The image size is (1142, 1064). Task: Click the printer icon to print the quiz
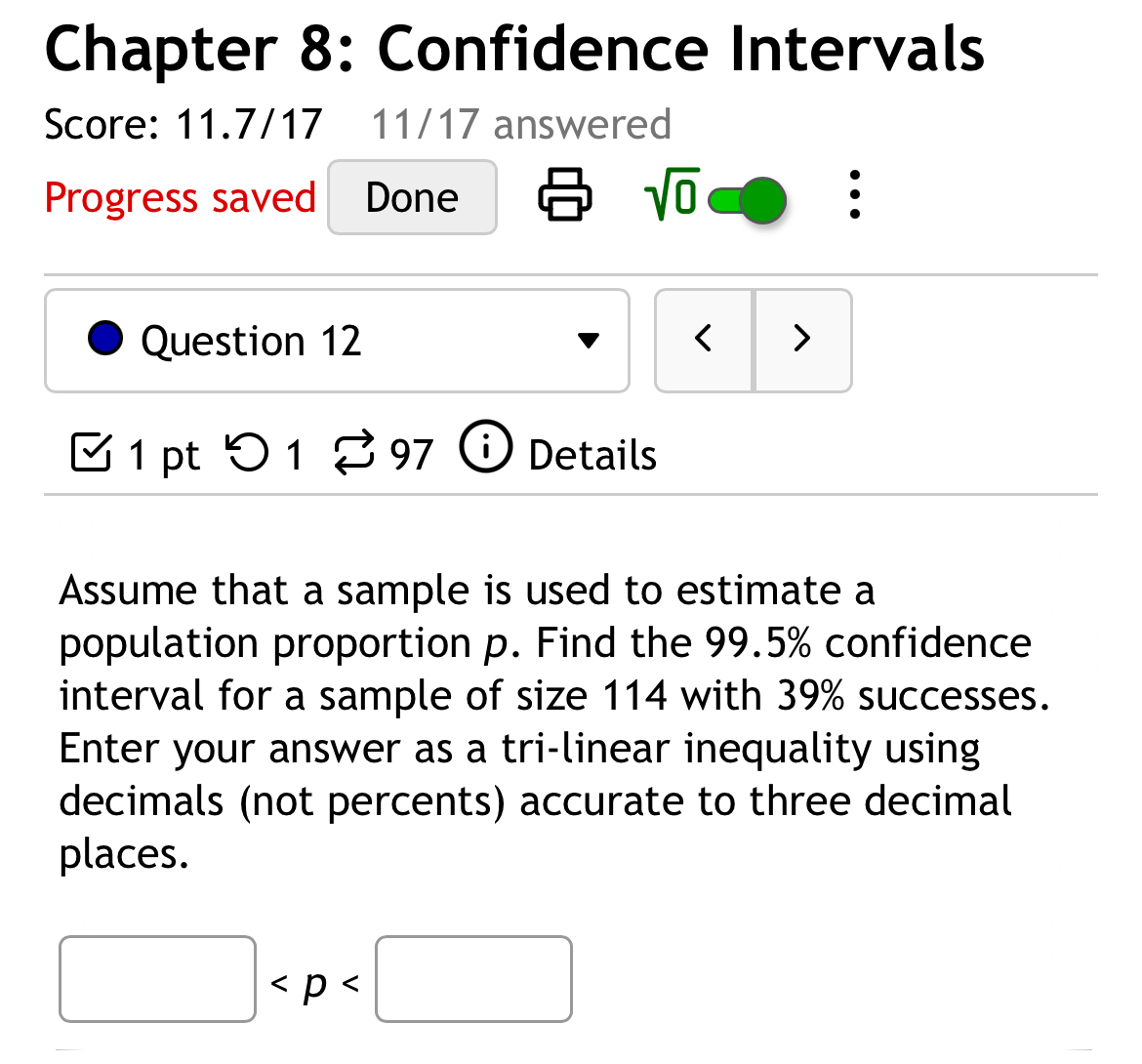[564, 195]
